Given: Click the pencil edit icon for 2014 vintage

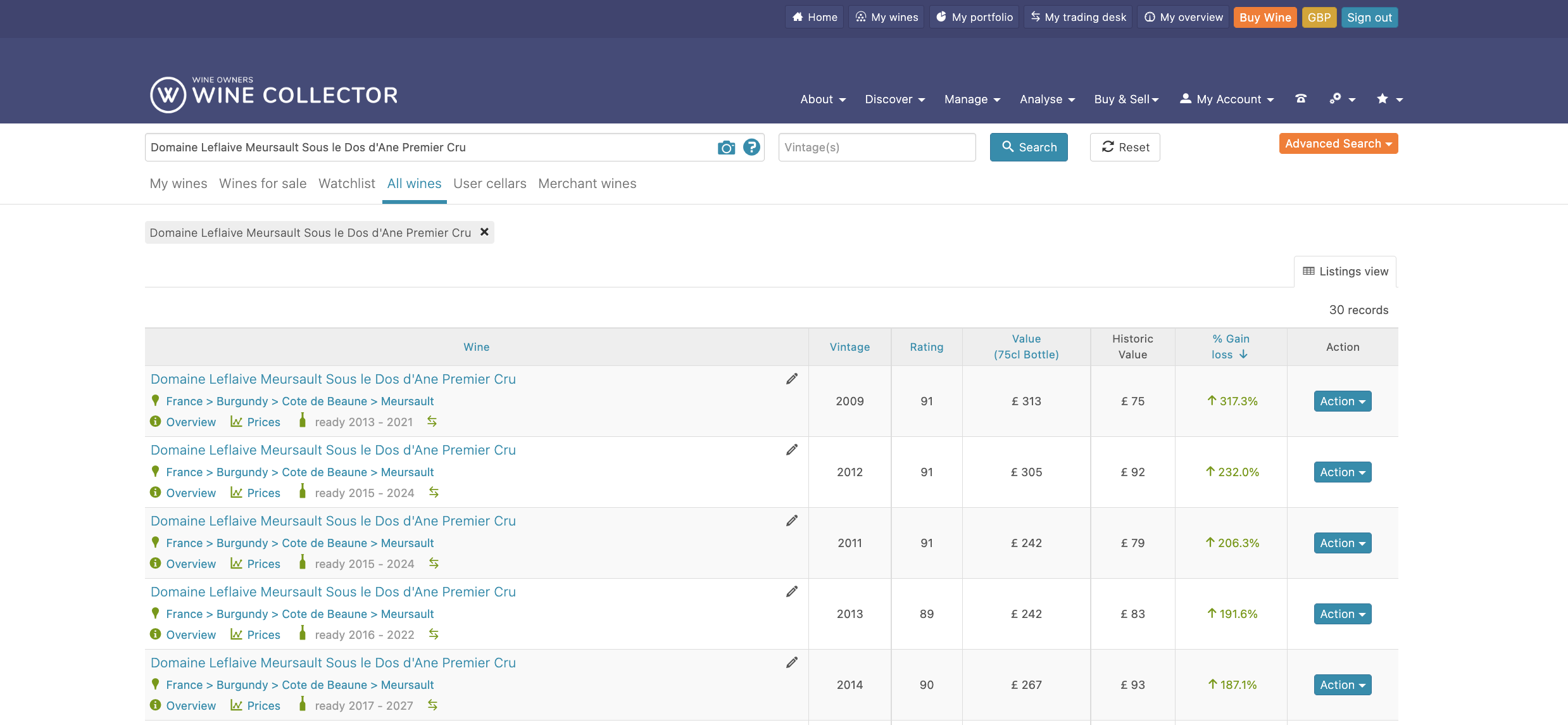Looking at the screenshot, I should [x=792, y=662].
